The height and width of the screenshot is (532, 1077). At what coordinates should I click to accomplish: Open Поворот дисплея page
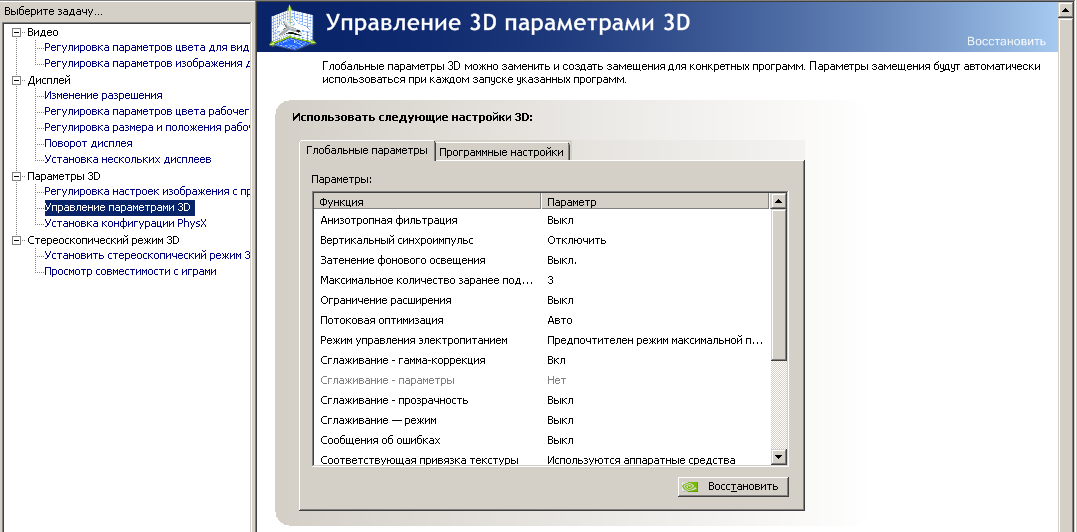pos(88,143)
